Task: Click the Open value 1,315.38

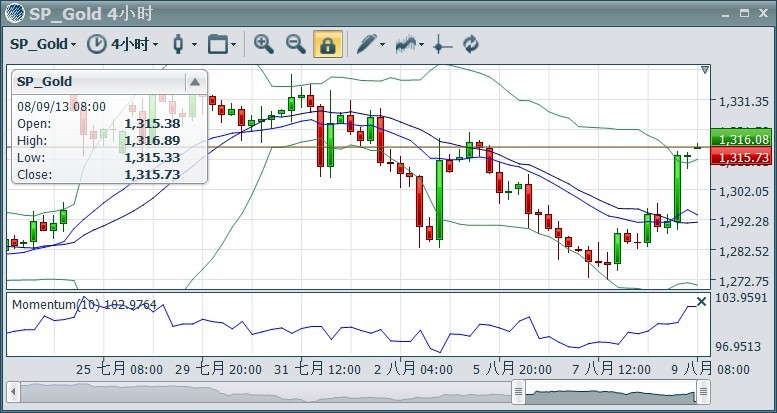Action: tap(152, 123)
